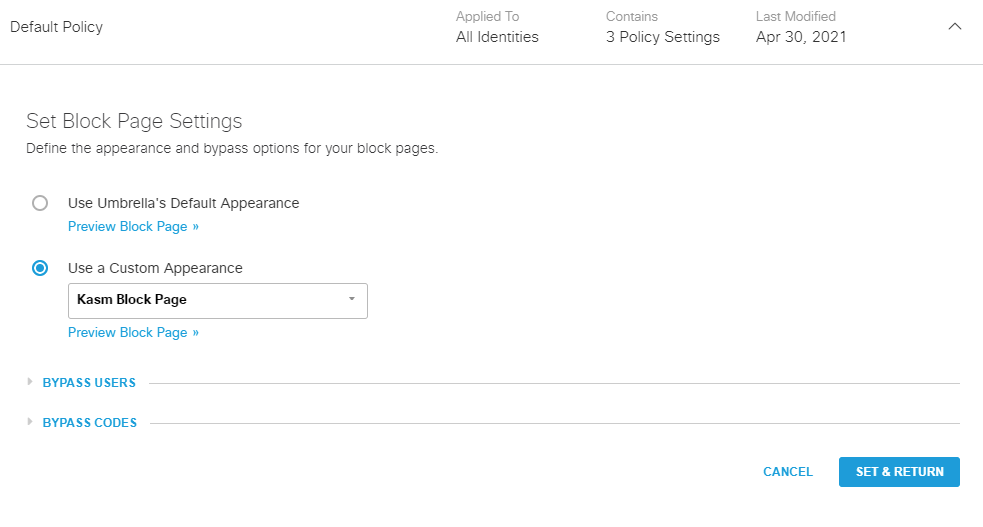
Task: Click the SET & RETURN button
Action: coord(899,472)
